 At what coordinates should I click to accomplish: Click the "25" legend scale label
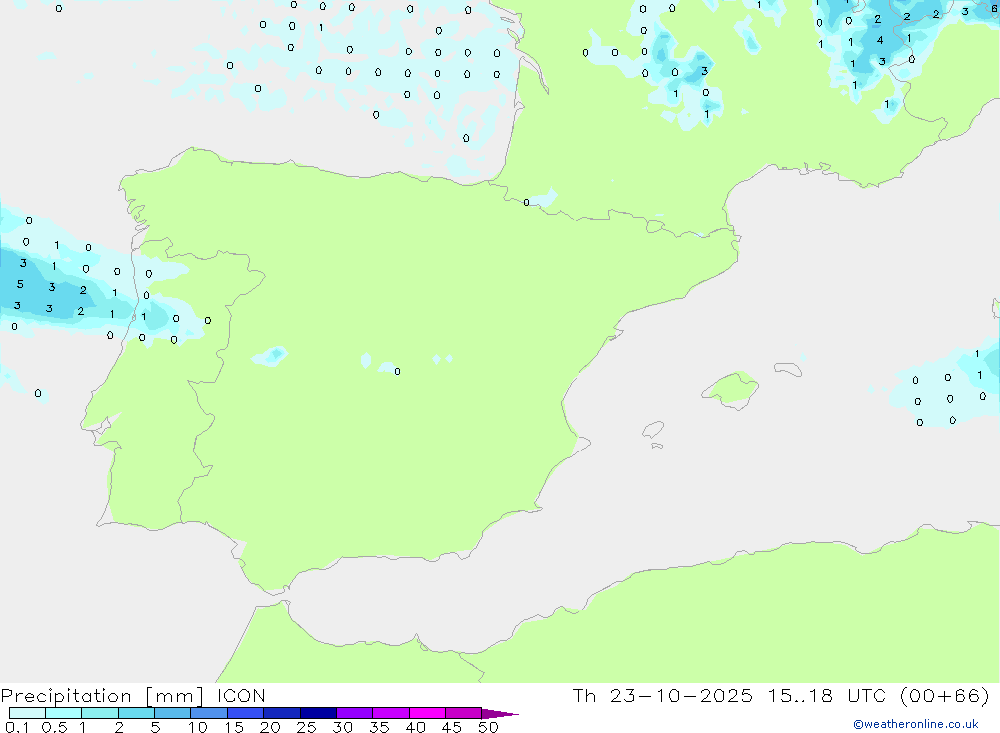pyautogui.click(x=307, y=727)
